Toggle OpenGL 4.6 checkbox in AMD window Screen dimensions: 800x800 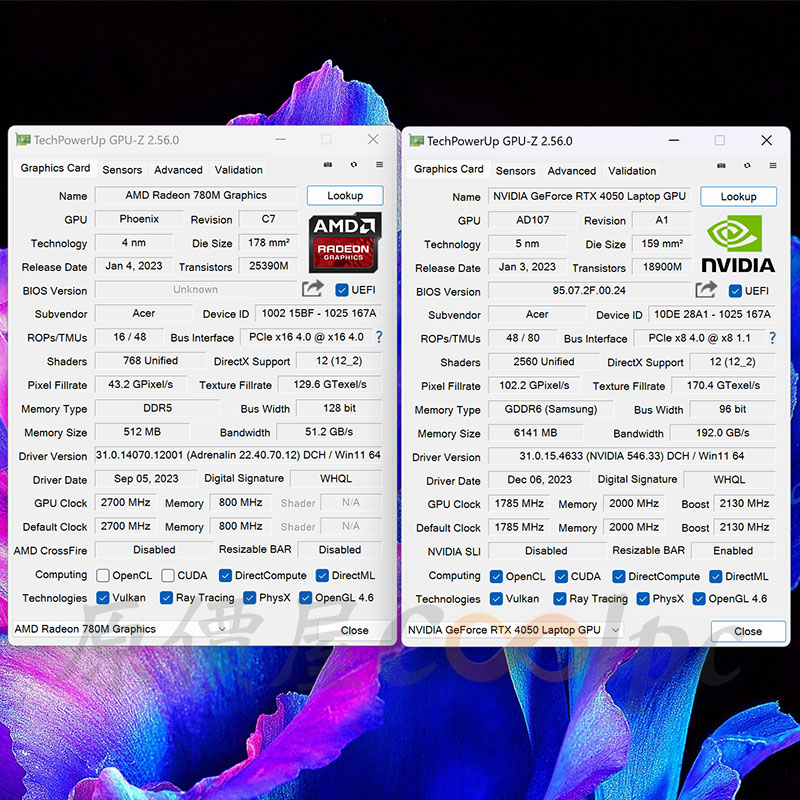pos(305,597)
